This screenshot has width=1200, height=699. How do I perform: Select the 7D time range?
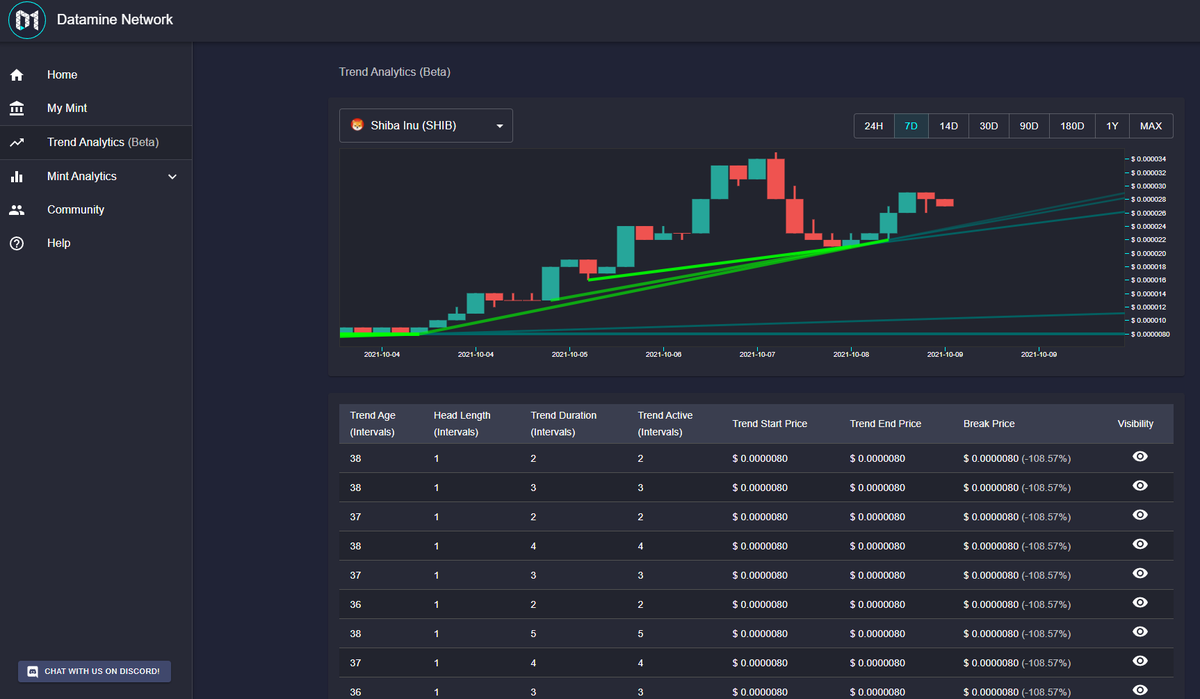coord(911,126)
